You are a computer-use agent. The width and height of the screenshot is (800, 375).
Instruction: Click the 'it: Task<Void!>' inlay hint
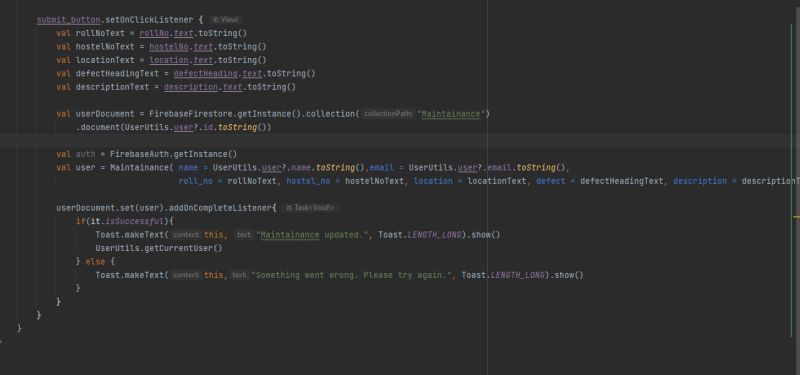[310, 208]
